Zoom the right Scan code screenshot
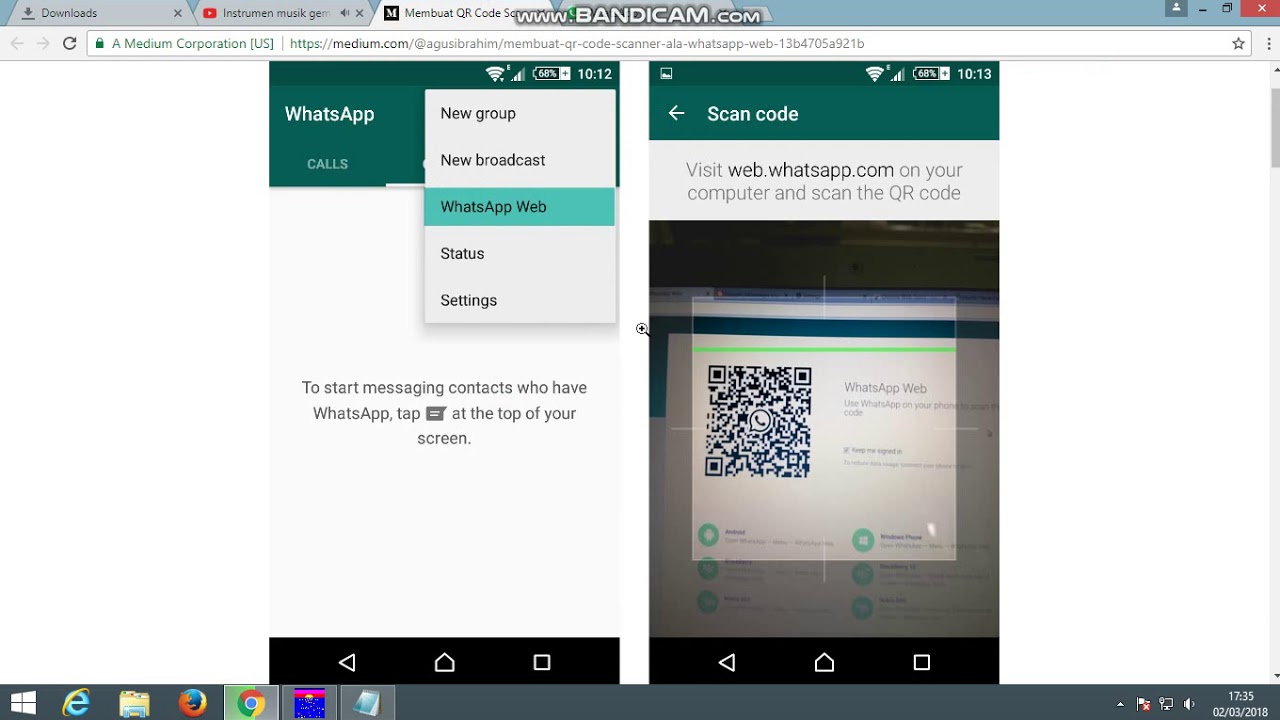 [824, 372]
